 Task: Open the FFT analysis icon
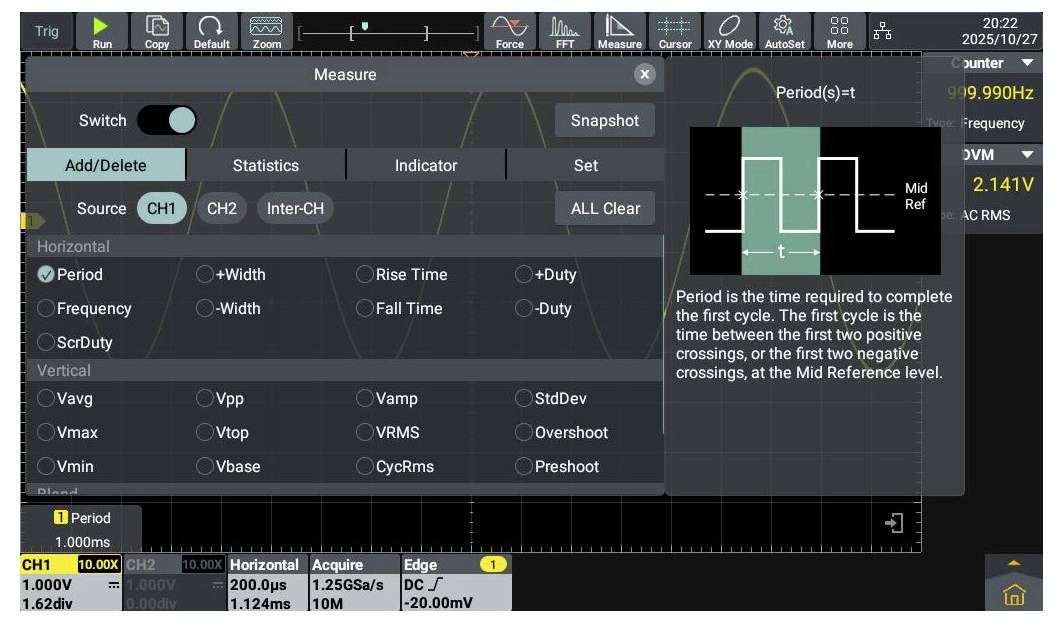click(x=565, y=31)
